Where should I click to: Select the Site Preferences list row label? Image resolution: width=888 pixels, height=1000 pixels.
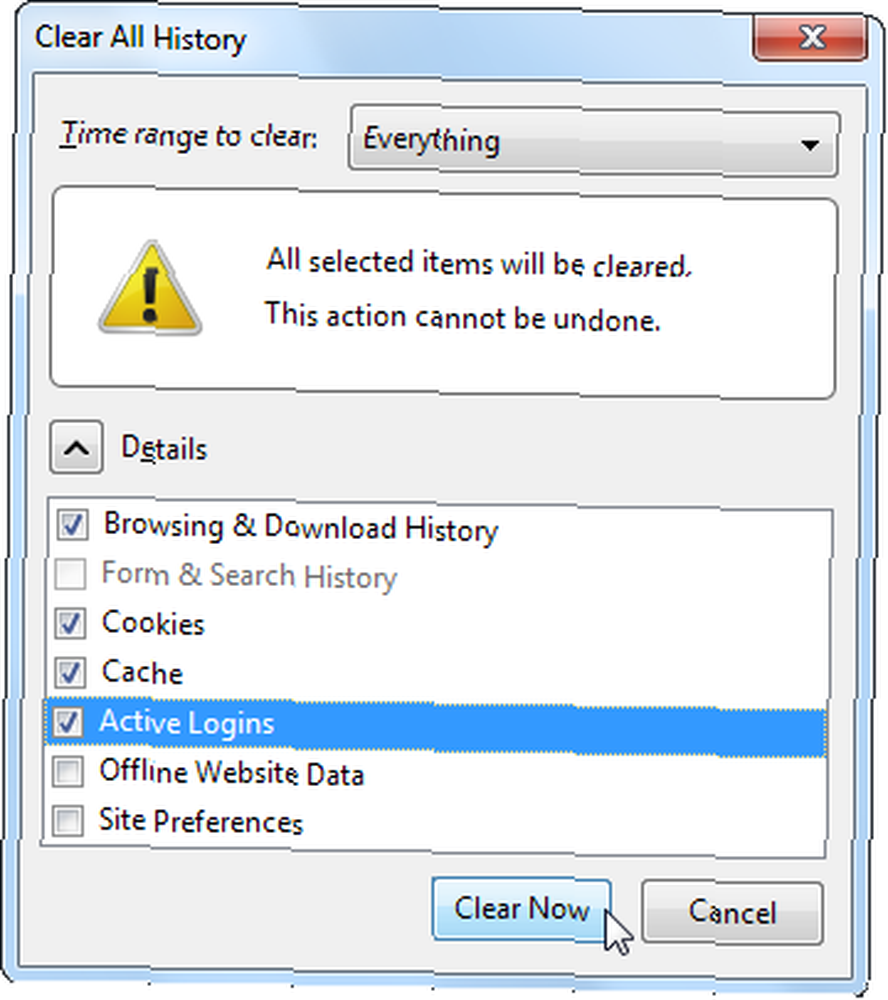(202, 821)
